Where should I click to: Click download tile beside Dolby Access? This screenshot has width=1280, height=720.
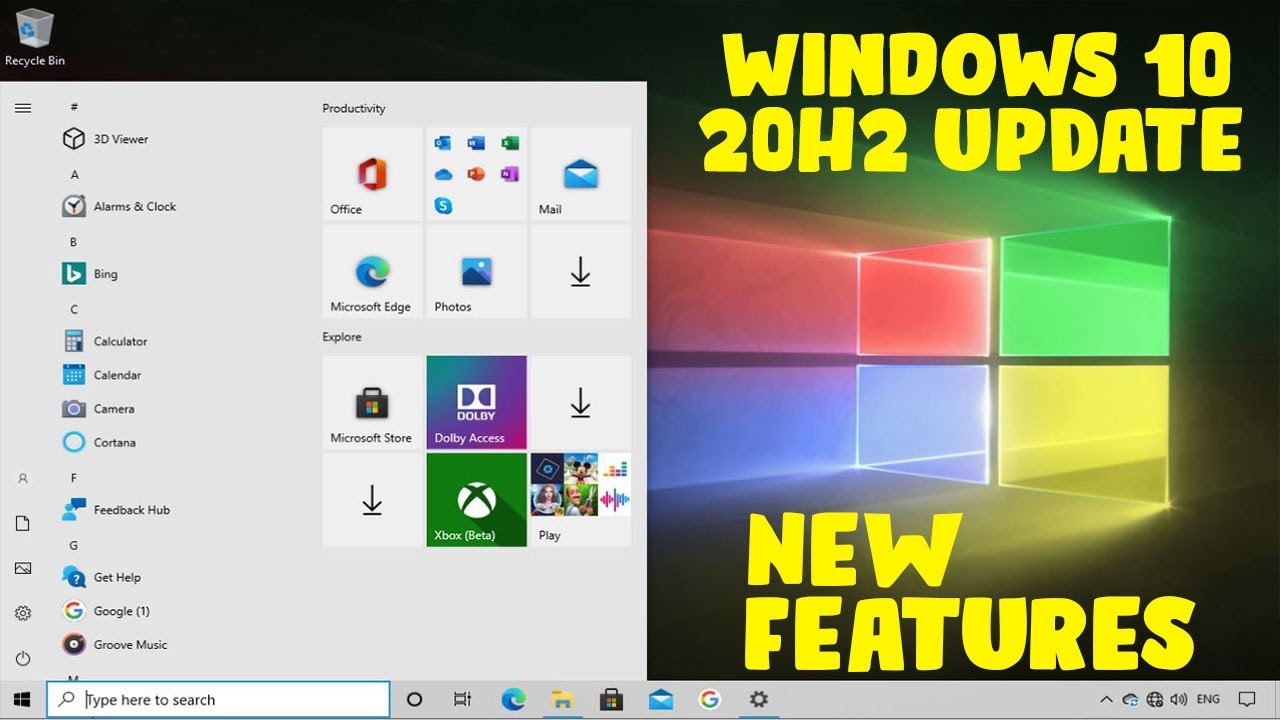click(x=580, y=402)
